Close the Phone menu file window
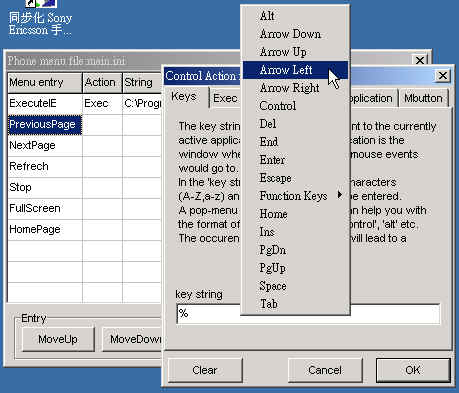This screenshot has width=459, height=393. point(420,60)
